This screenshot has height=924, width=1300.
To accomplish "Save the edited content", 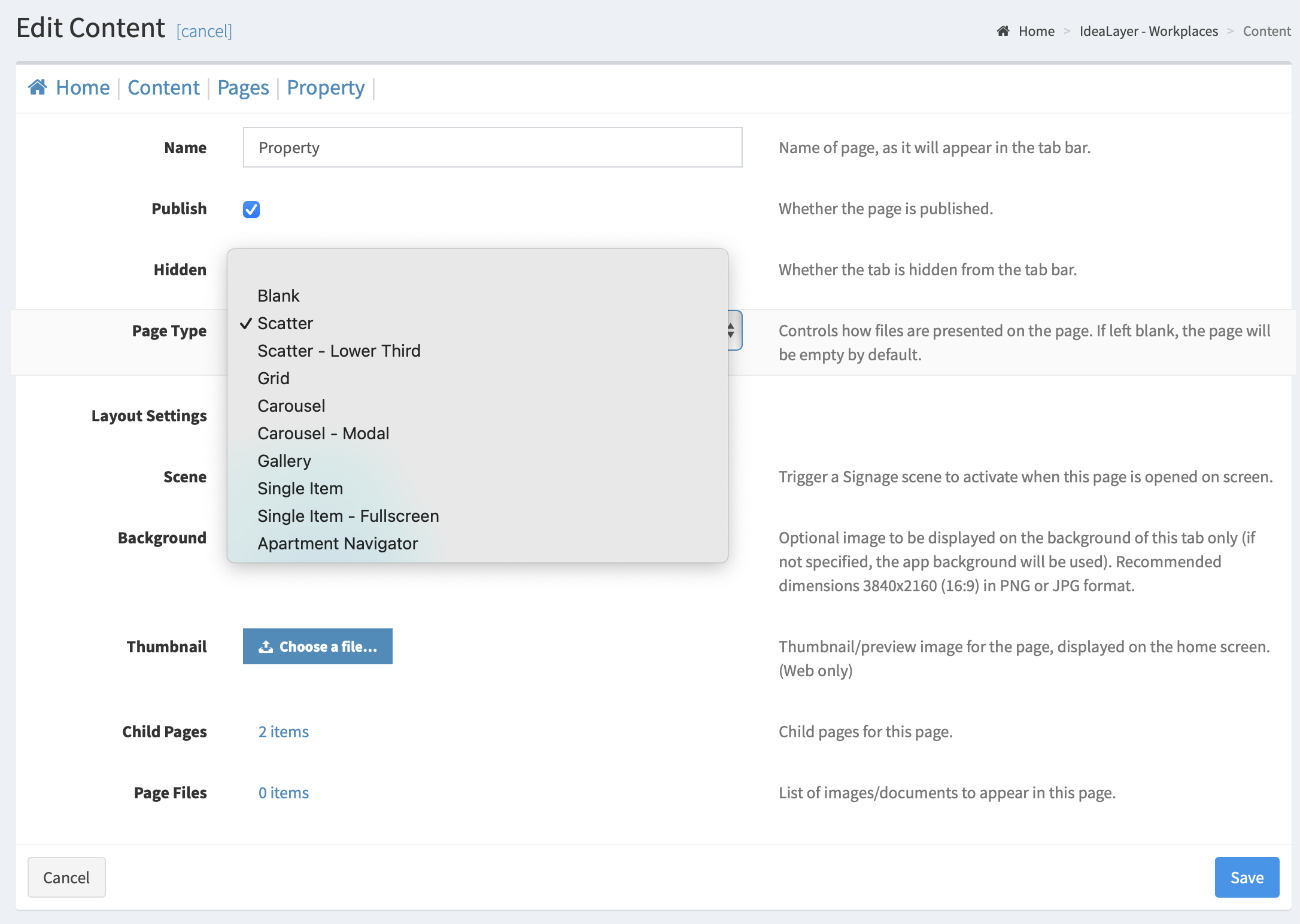I will [1247, 877].
